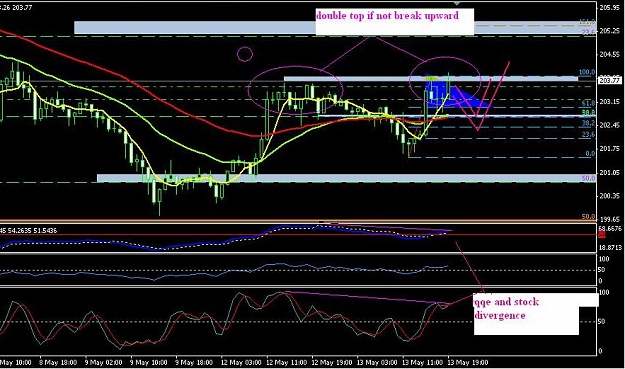Select the "double top if not break upward" text label
Image resolution: width=625 pixels, height=369 pixels.
pyautogui.click(x=387, y=16)
